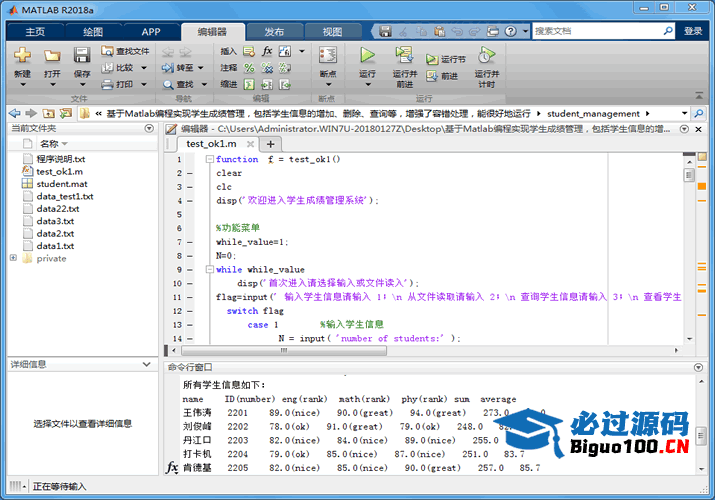Switch to the APP tab
The width and height of the screenshot is (715, 500).
click(x=150, y=31)
